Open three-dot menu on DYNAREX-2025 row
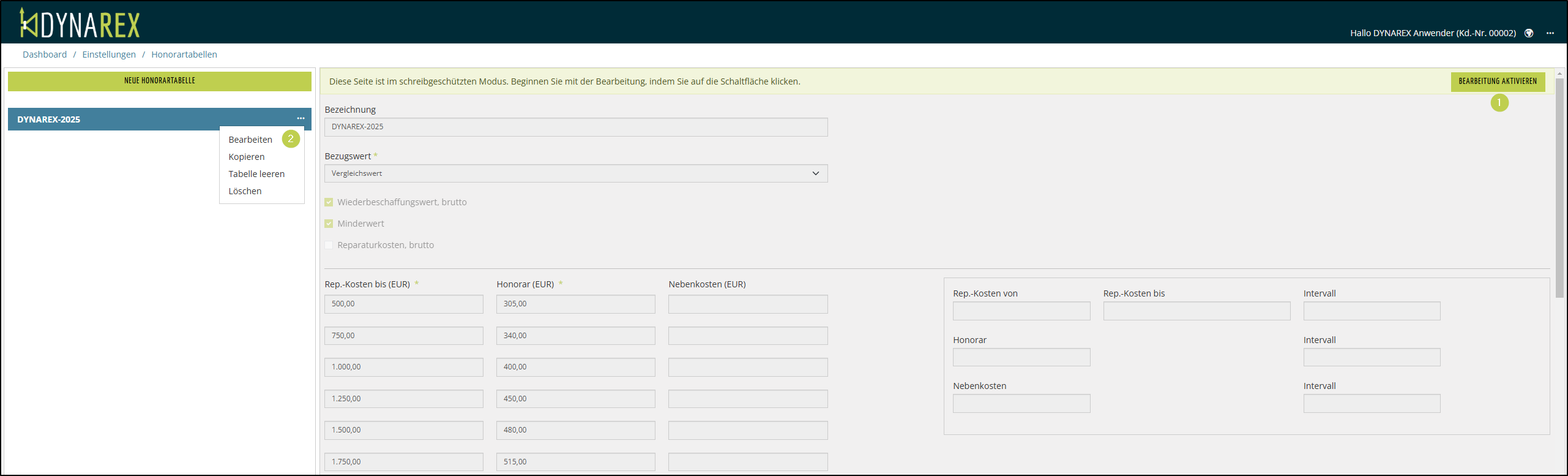The image size is (1568, 476). (301, 119)
